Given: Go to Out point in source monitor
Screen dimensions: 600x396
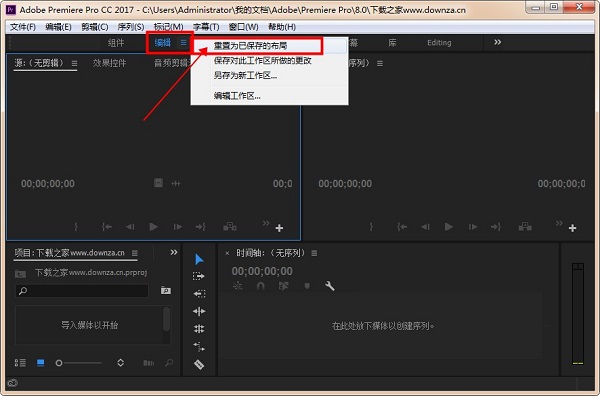Looking at the screenshot, I should (201, 227).
